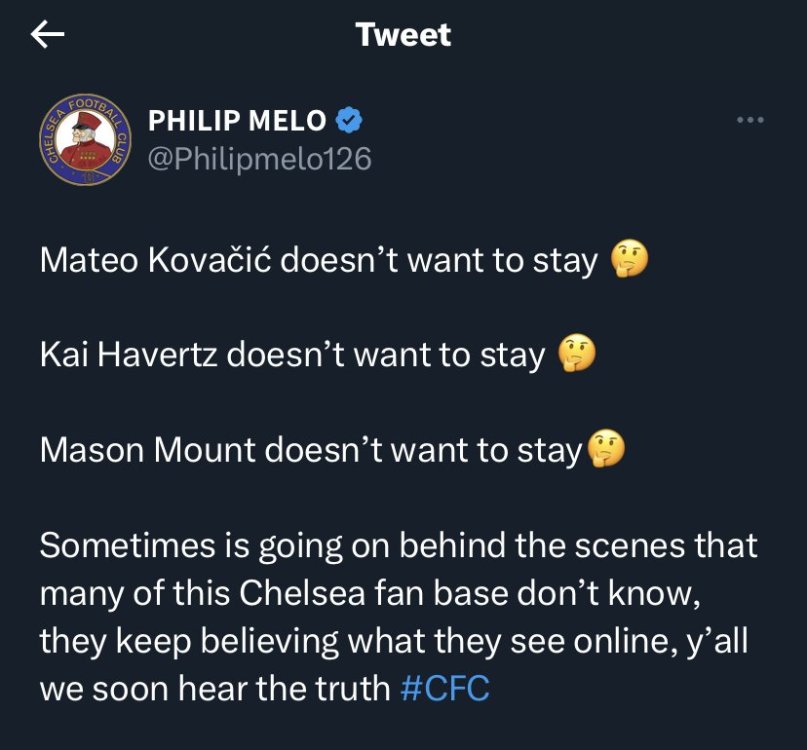807x750 pixels.
Task: Click the thinking emoji after the Kovačić line
Action: coord(629,259)
